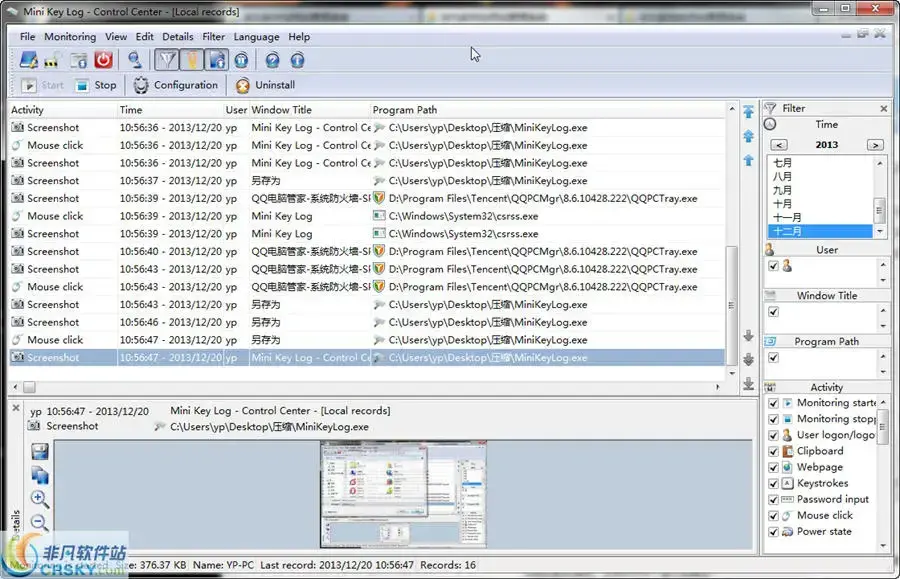
Task: Go to previous year in Time filter
Action: (x=780, y=145)
